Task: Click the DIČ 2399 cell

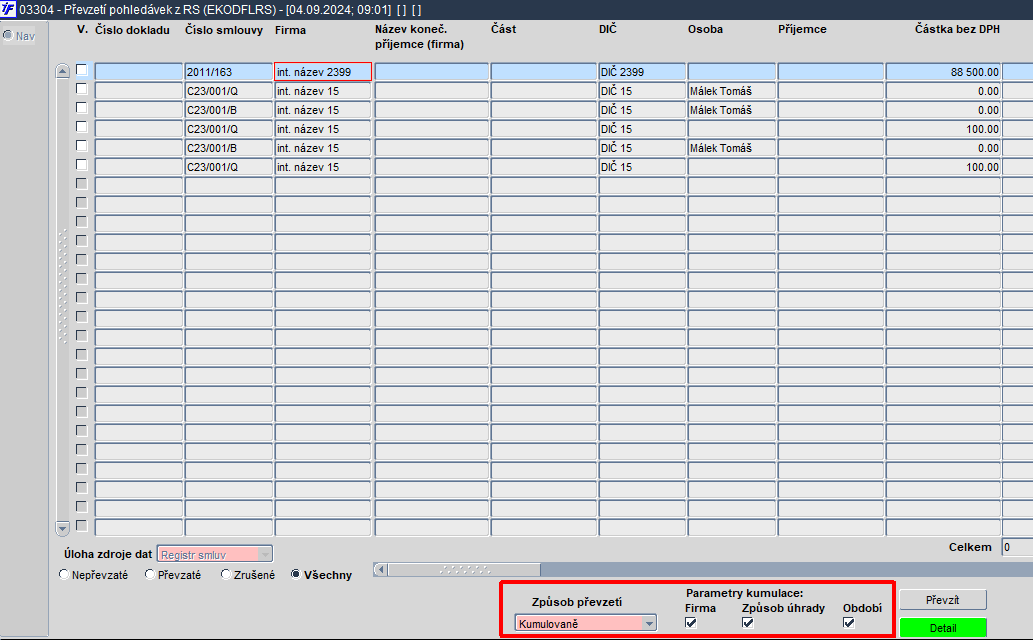Action: (642, 72)
